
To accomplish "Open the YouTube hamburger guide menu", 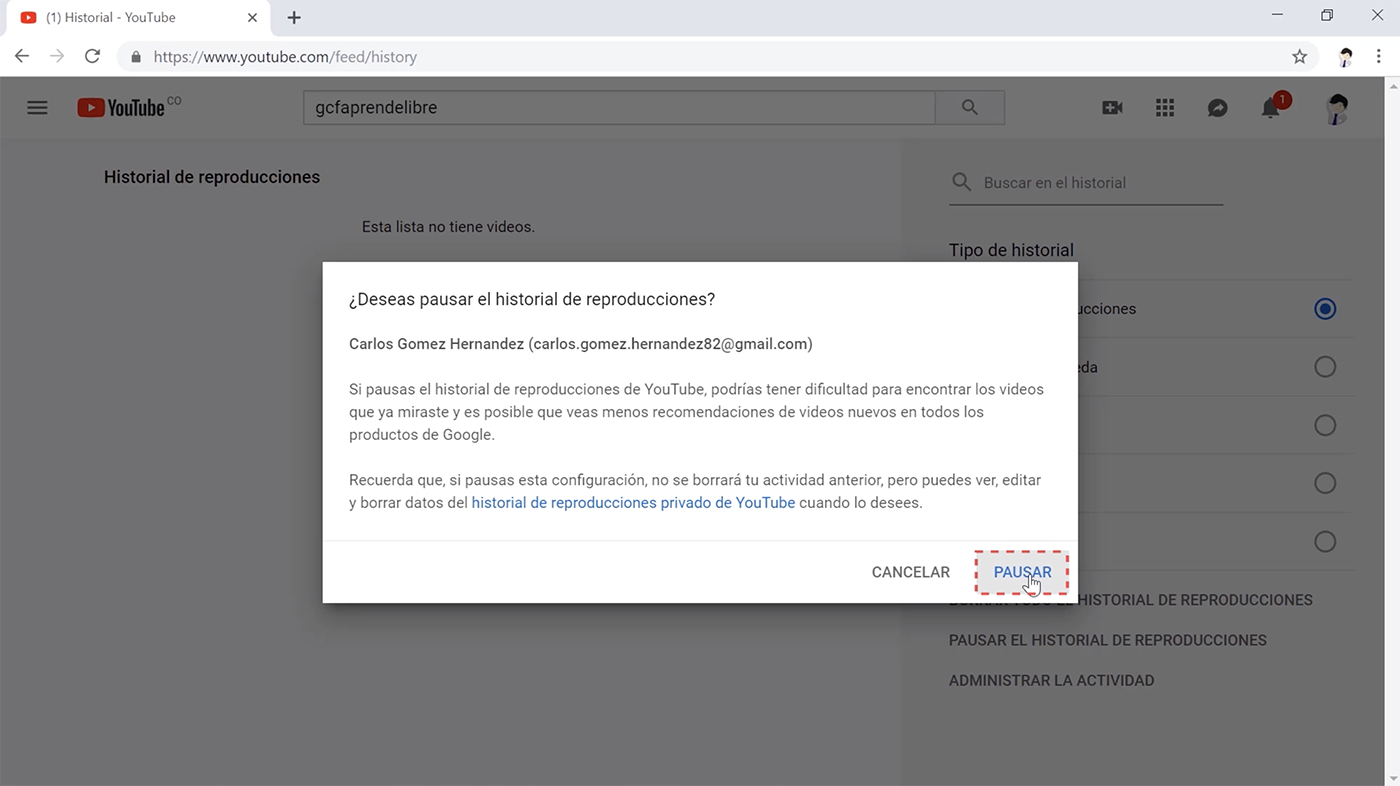I will coord(37,108).
